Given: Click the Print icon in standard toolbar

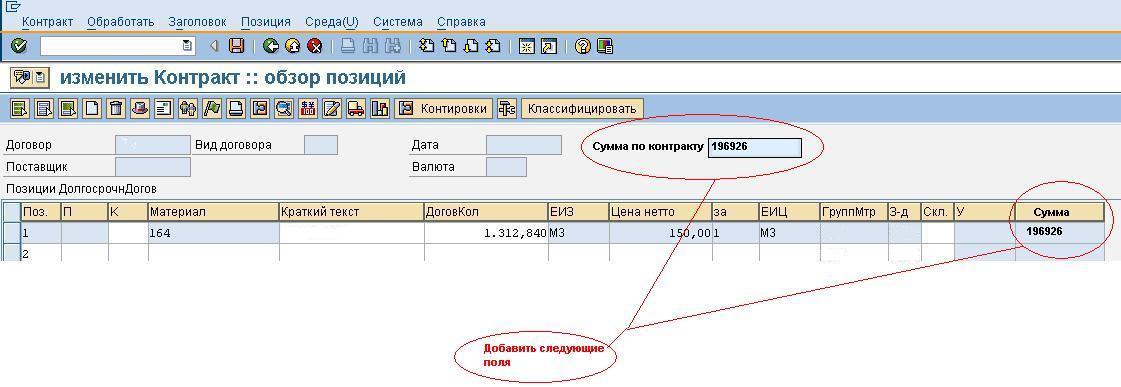Looking at the screenshot, I should coord(347,46).
